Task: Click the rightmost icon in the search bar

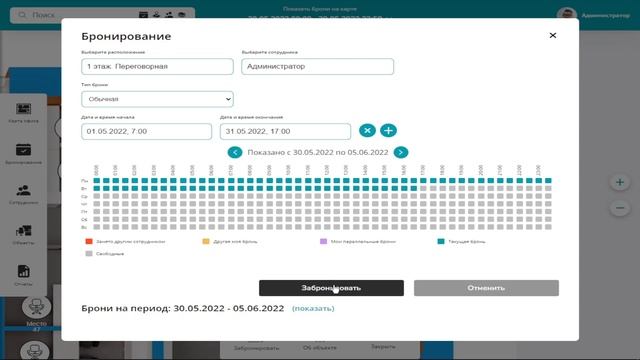Action: tap(182, 15)
